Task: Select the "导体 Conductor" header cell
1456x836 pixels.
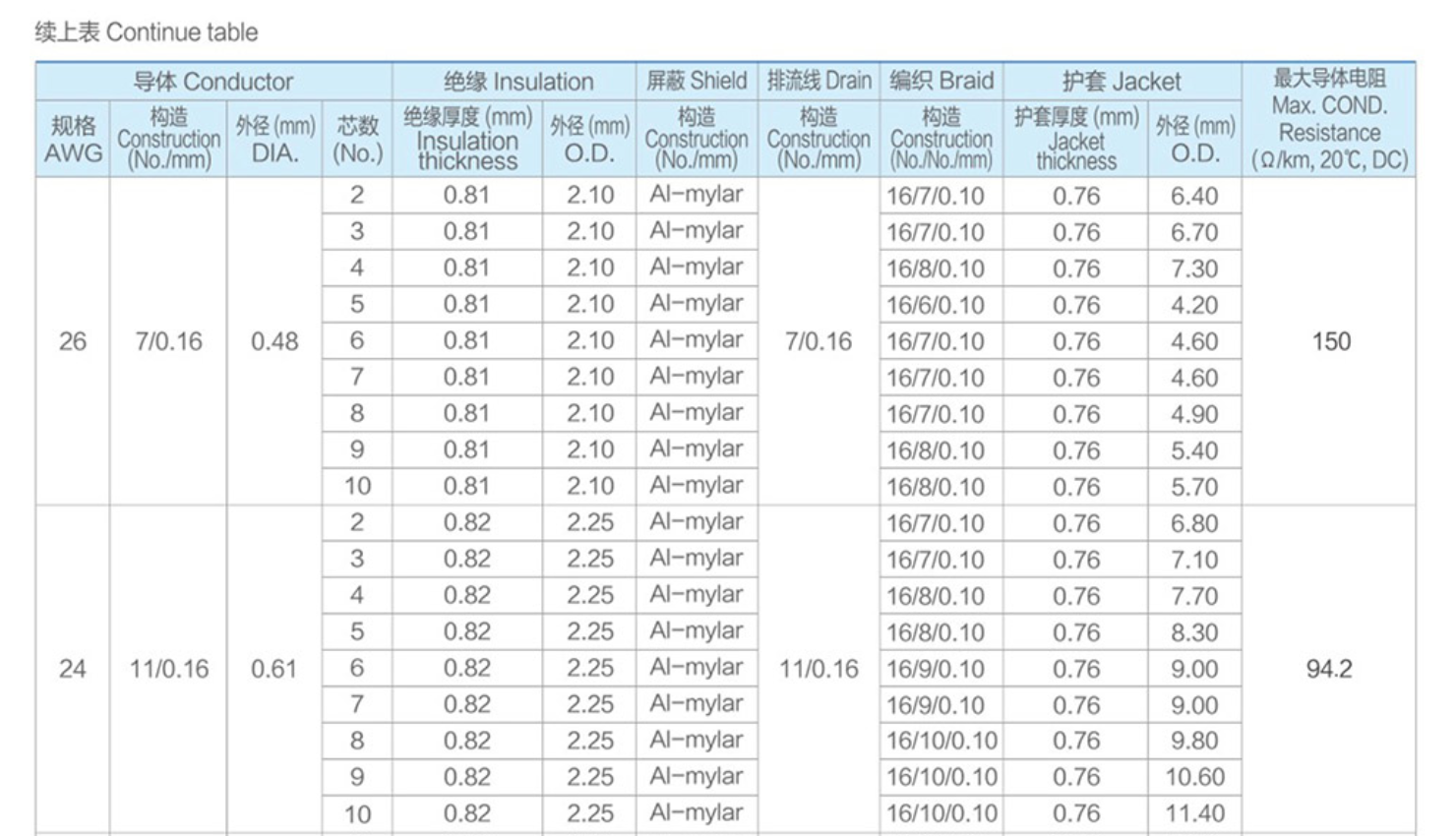Action: point(213,82)
